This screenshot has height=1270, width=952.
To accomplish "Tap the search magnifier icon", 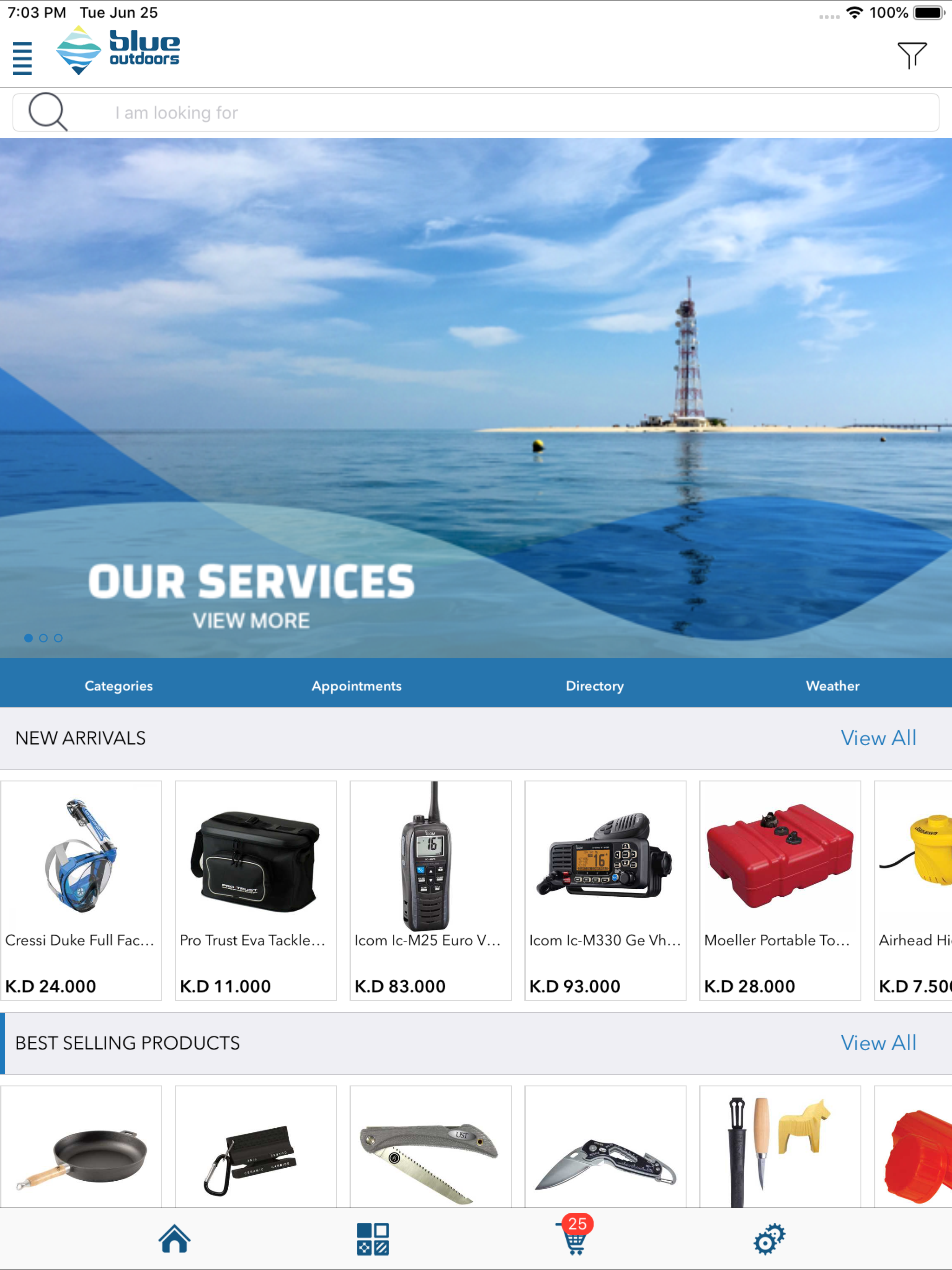I will tap(48, 112).
